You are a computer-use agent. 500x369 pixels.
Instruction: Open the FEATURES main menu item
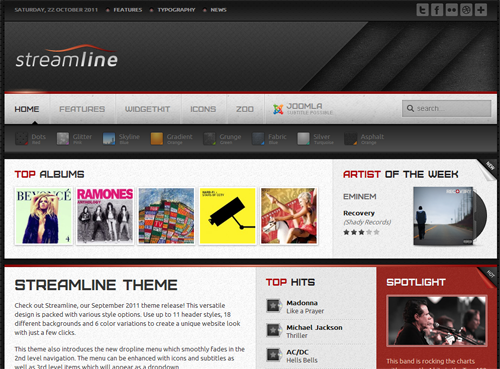pos(82,109)
